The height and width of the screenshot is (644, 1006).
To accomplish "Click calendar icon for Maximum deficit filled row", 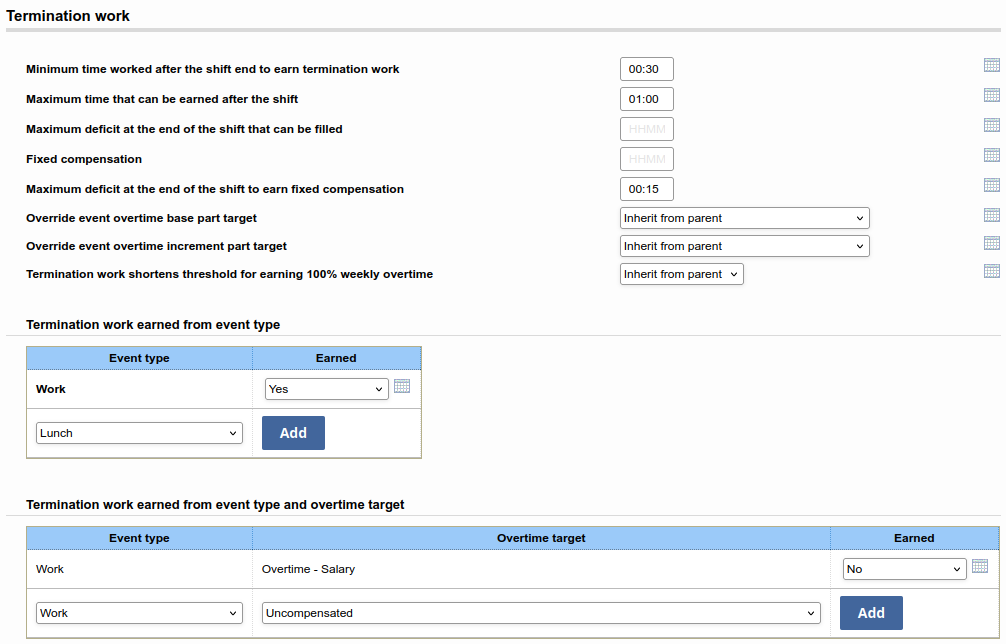I will [x=991, y=125].
